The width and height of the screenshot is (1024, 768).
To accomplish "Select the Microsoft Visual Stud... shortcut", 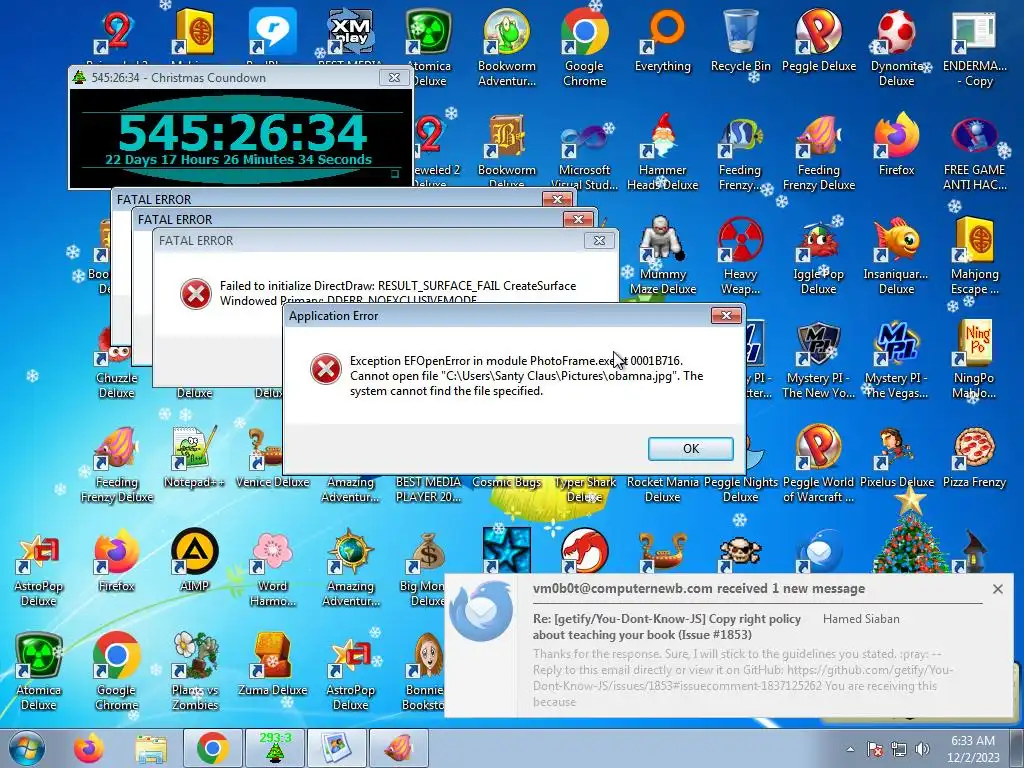I will point(584,155).
